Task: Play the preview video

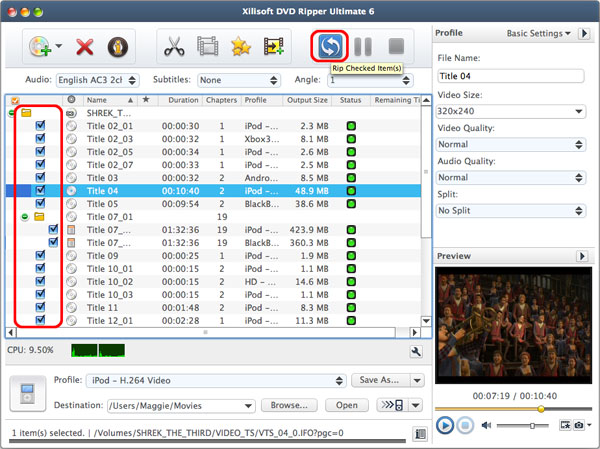Action: tap(445, 425)
